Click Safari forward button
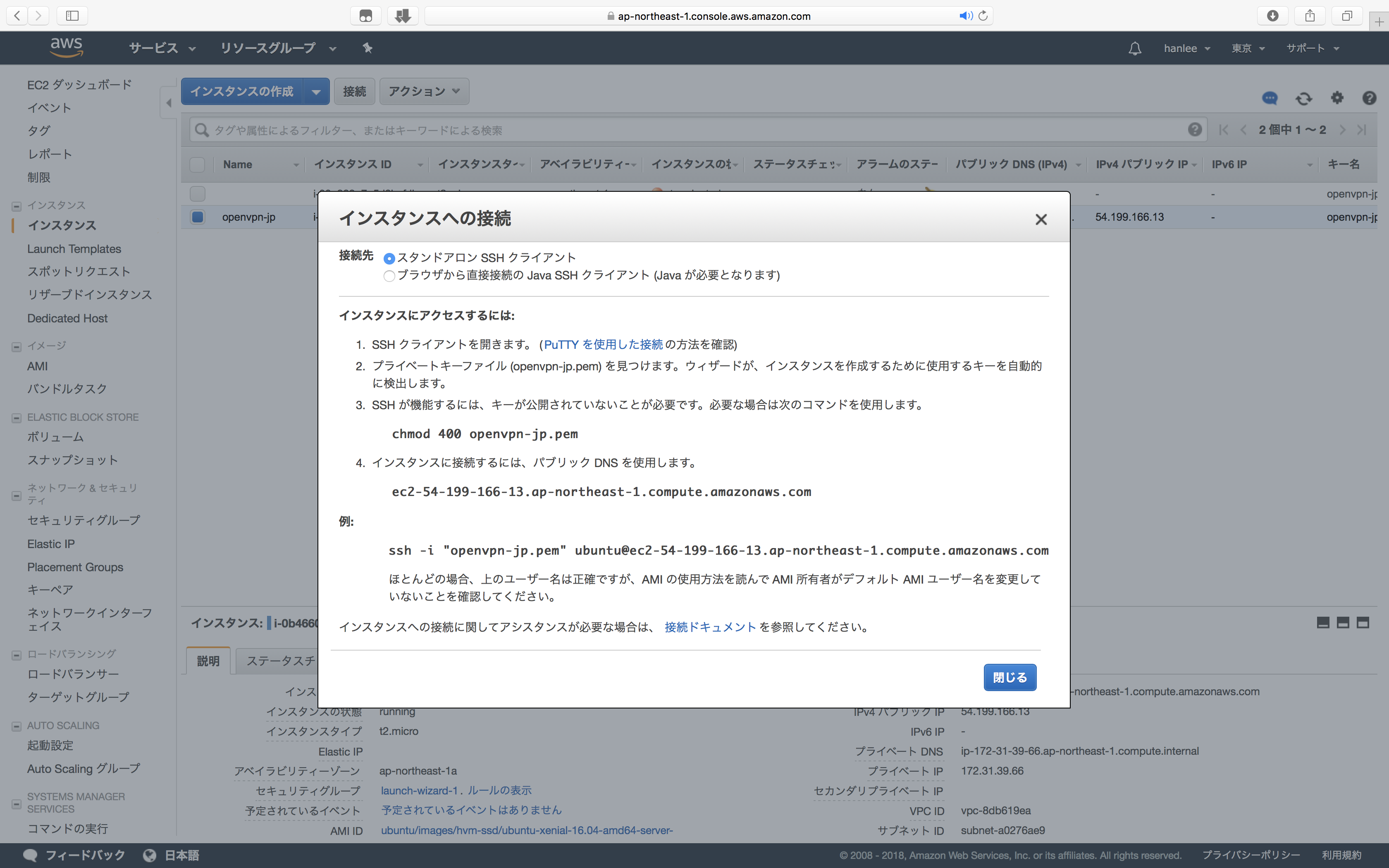This screenshot has height=868, width=1389. coord(38,16)
